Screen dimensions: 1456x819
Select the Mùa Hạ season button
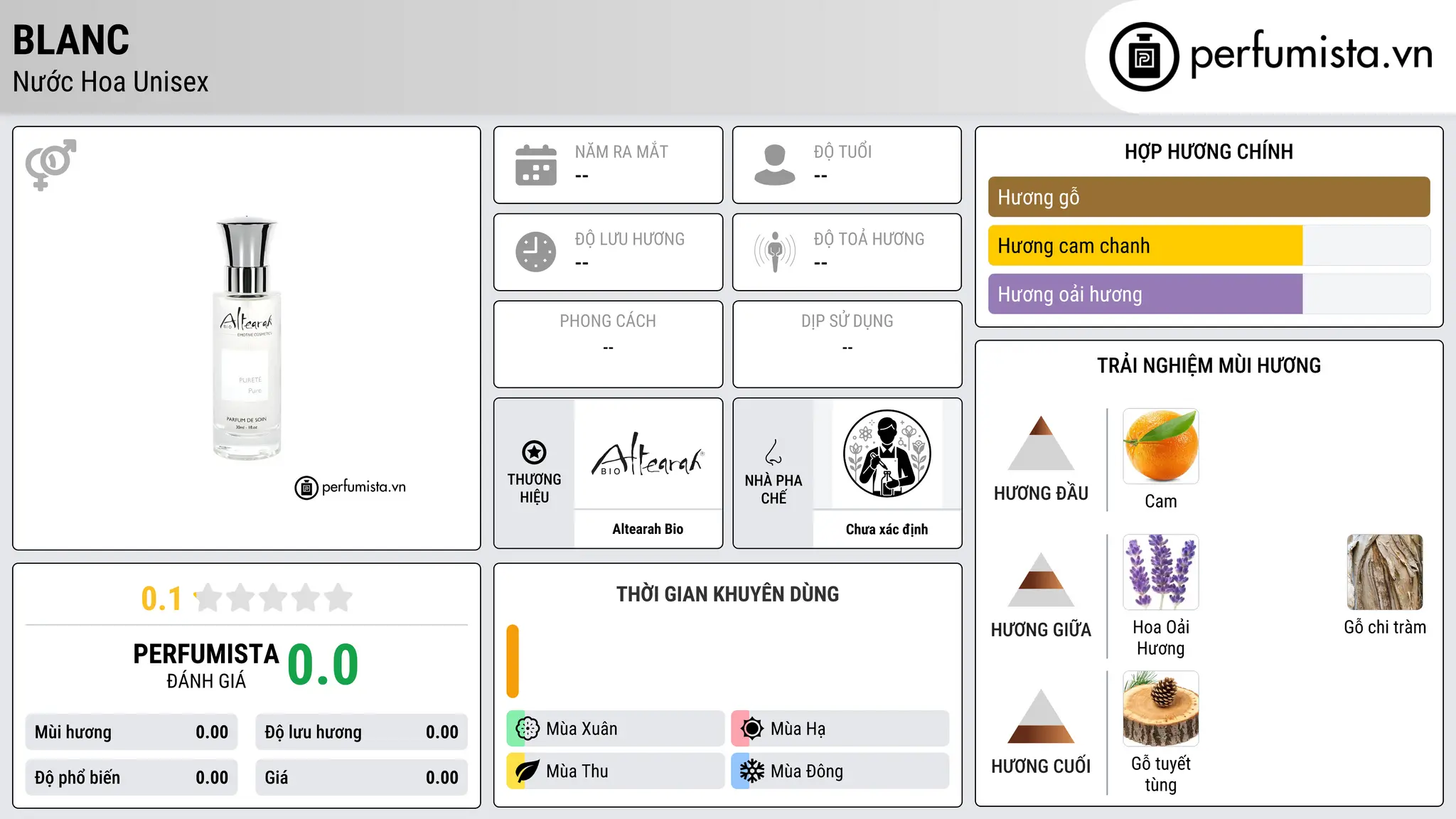(x=840, y=729)
